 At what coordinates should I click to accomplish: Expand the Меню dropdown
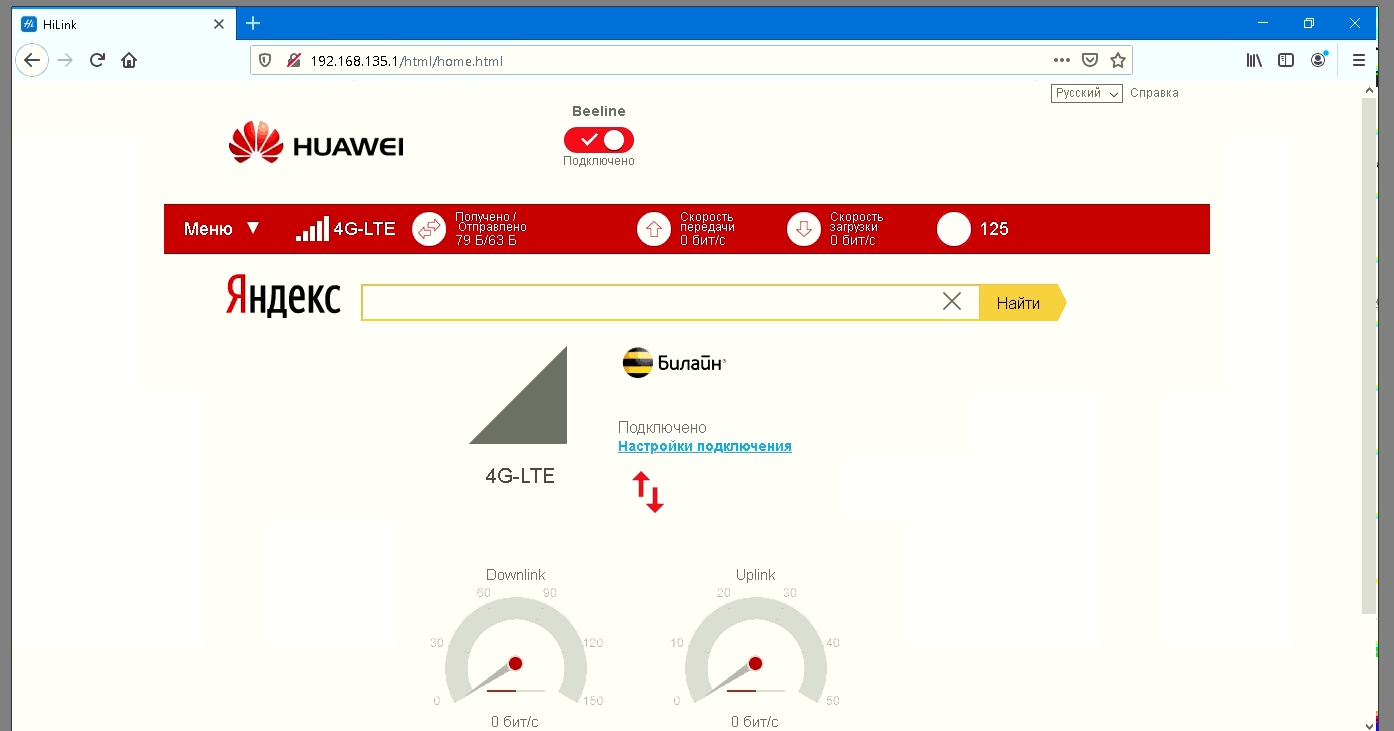(x=221, y=229)
